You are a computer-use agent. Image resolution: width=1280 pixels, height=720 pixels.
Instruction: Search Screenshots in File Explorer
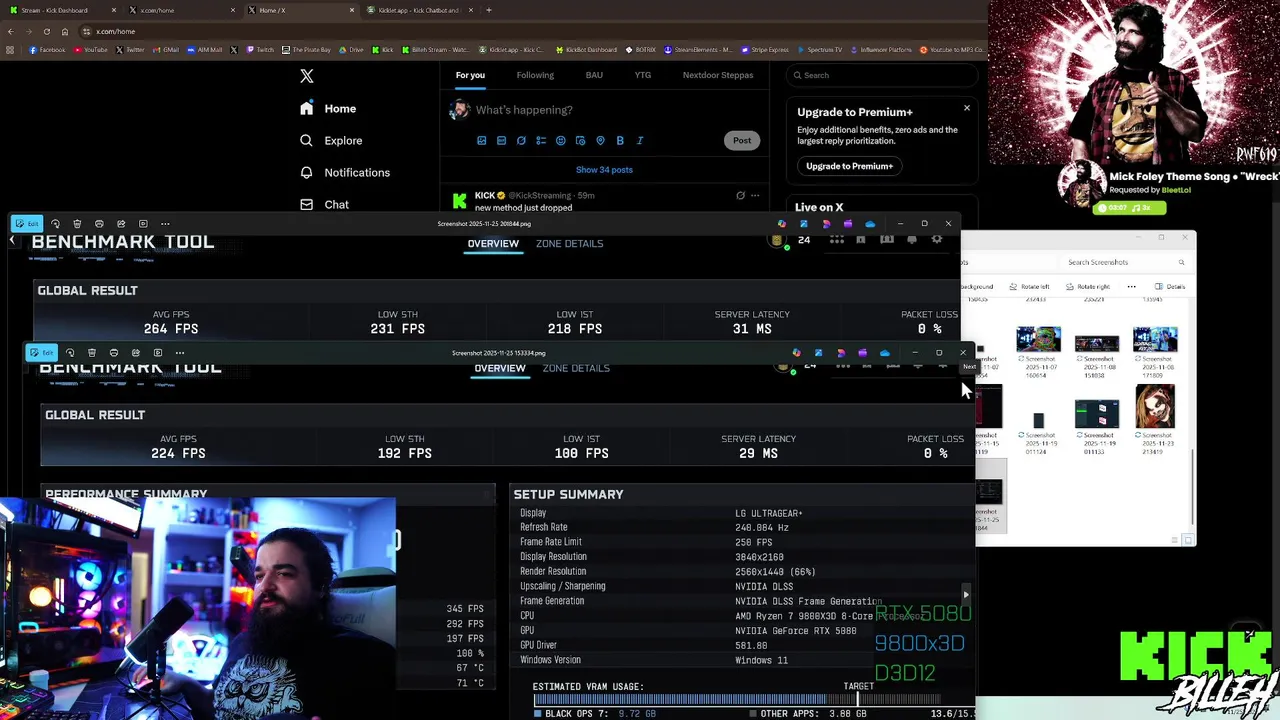[x=1125, y=262]
